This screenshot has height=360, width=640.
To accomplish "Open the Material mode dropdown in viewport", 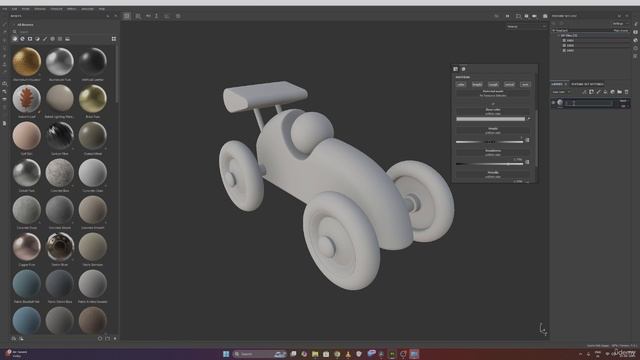I will click(526, 27).
